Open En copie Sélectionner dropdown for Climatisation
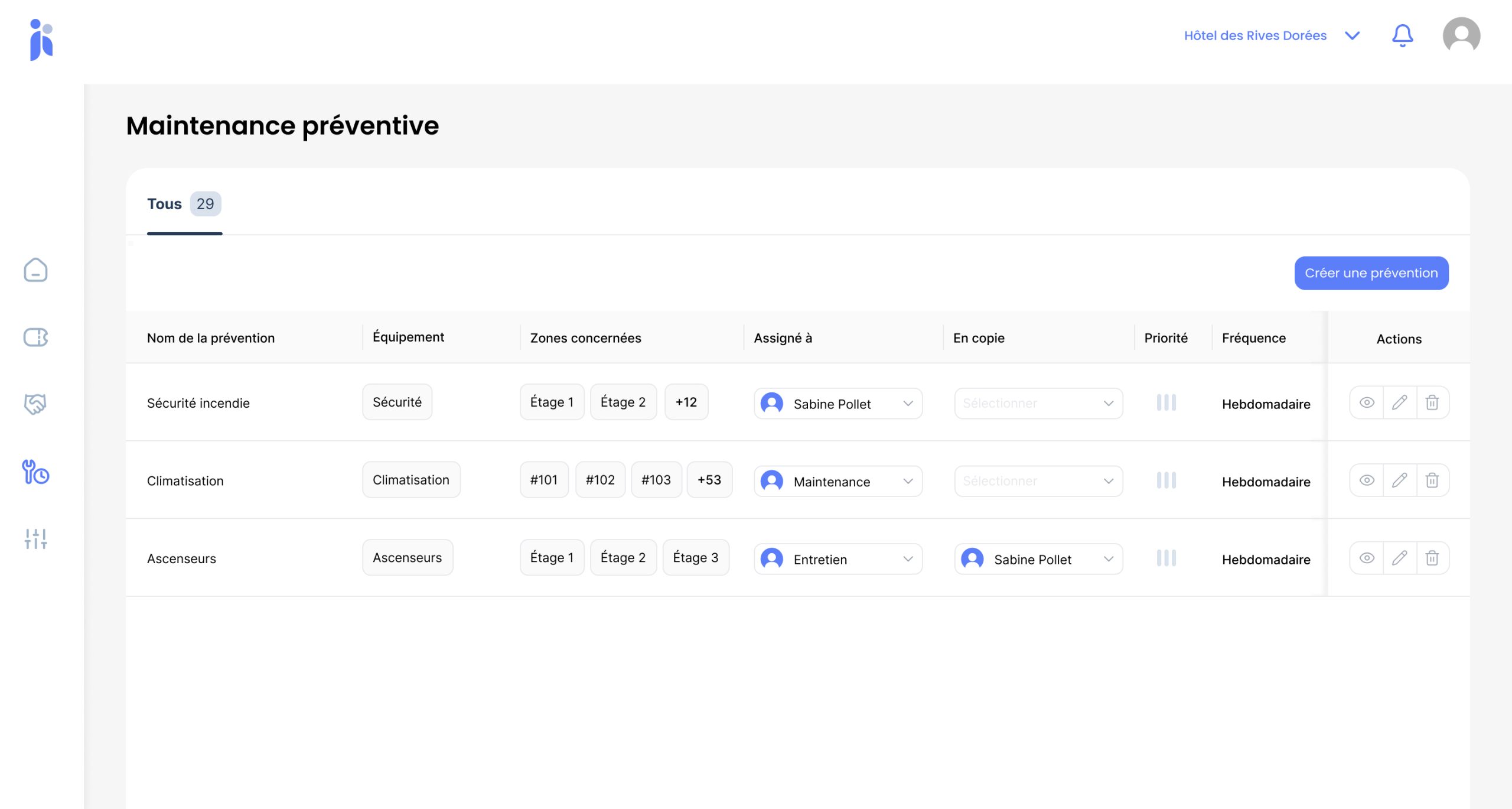1512x809 pixels. (x=1038, y=481)
